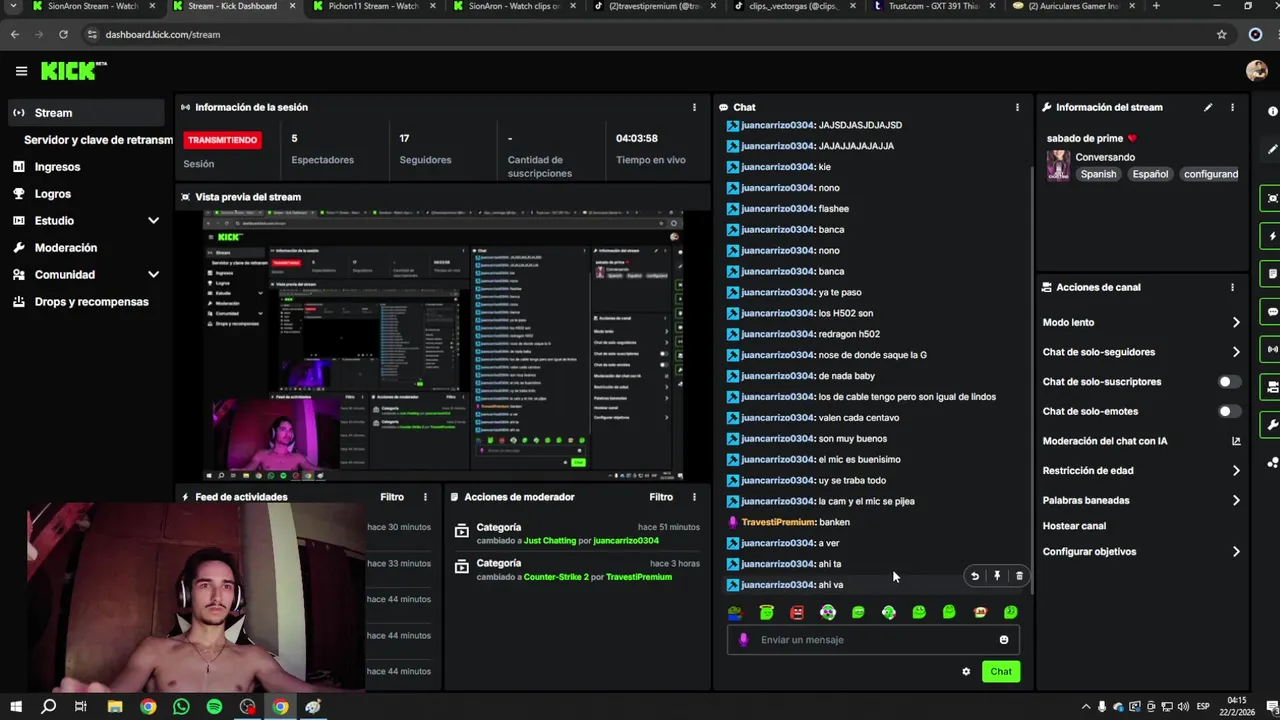Click the green Chat send button
Screen dimensions: 1280x720
[x=1001, y=672]
